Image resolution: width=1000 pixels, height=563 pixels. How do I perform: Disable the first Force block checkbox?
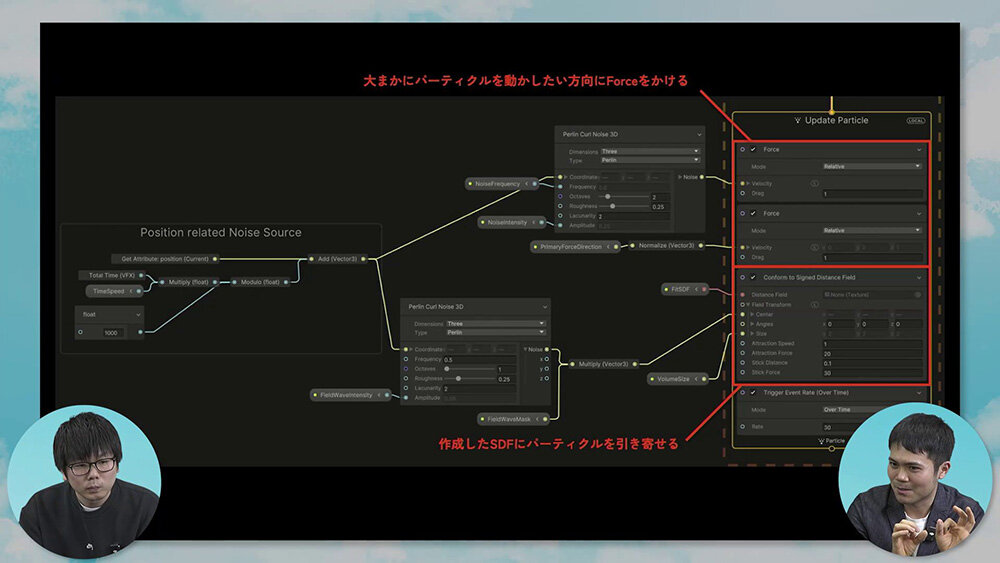tap(753, 149)
